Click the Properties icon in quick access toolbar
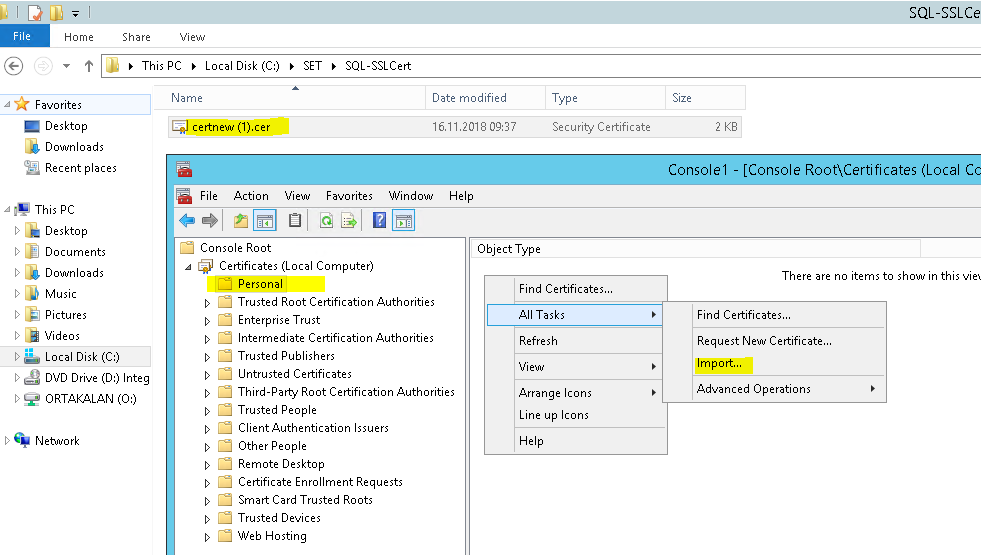Viewport: 981px width, 555px height. 36,13
